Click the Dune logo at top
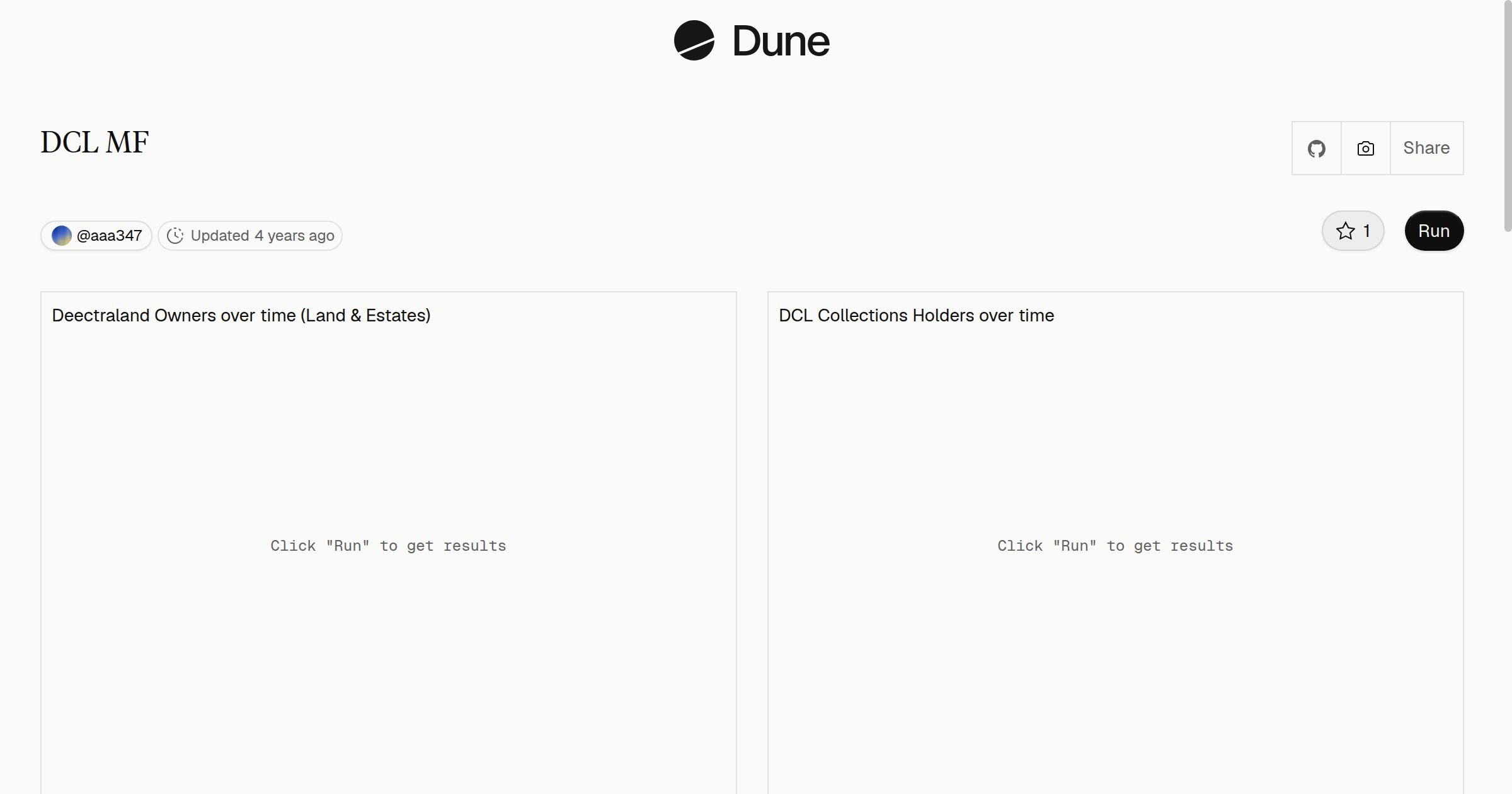 pos(752,41)
